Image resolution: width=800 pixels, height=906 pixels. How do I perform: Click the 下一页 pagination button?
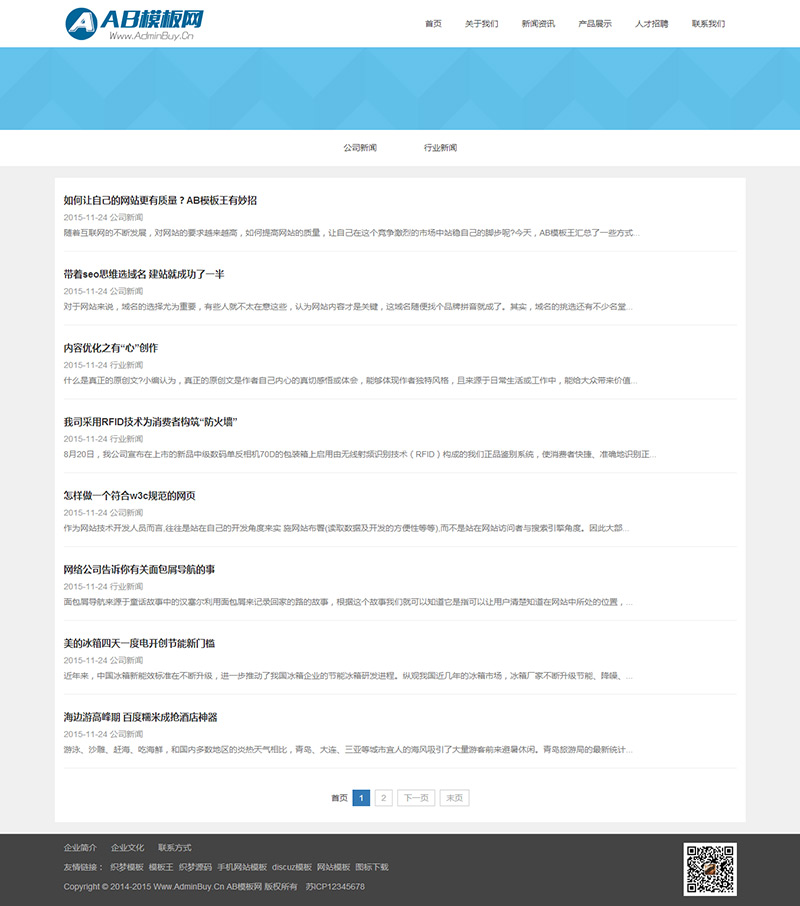click(416, 798)
